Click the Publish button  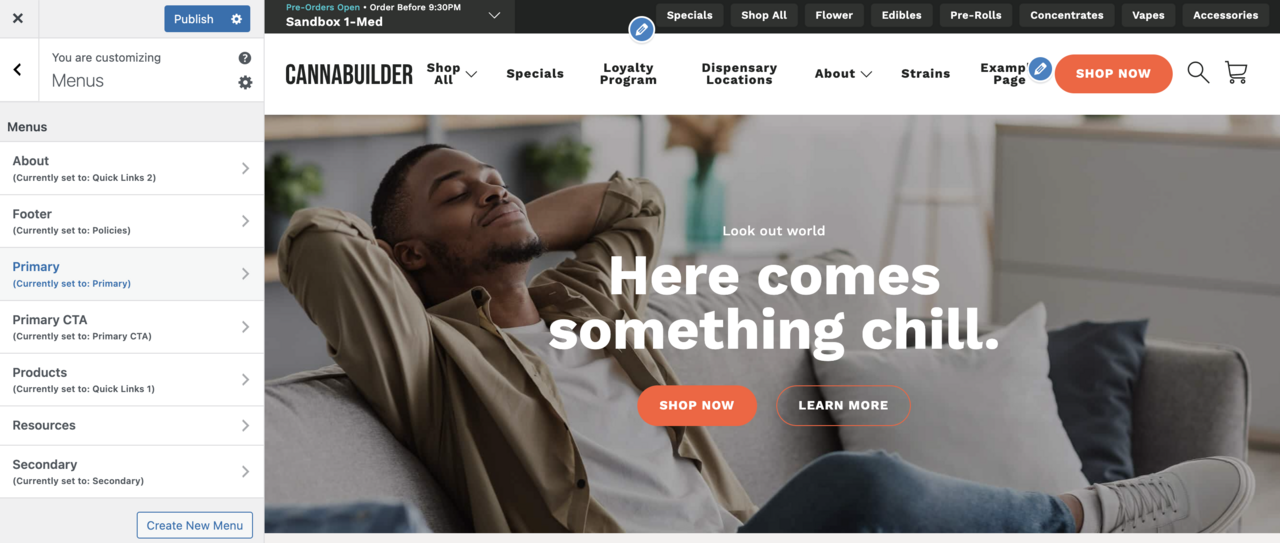(x=194, y=19)
